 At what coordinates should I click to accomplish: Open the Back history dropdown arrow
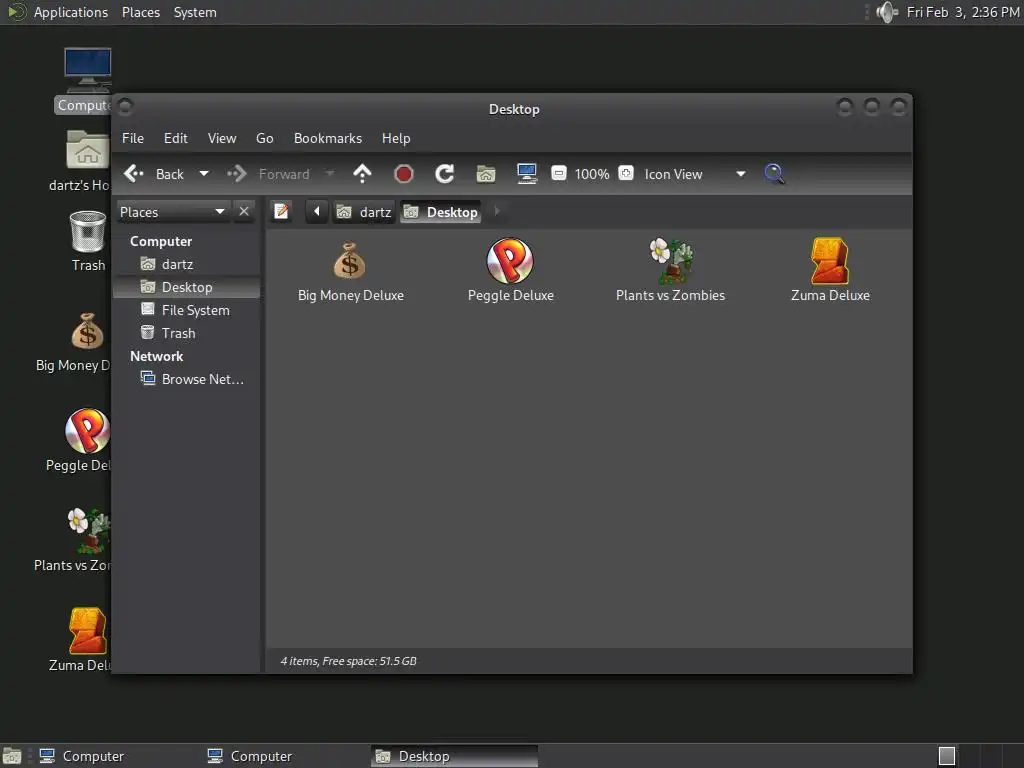click(204, 174)
